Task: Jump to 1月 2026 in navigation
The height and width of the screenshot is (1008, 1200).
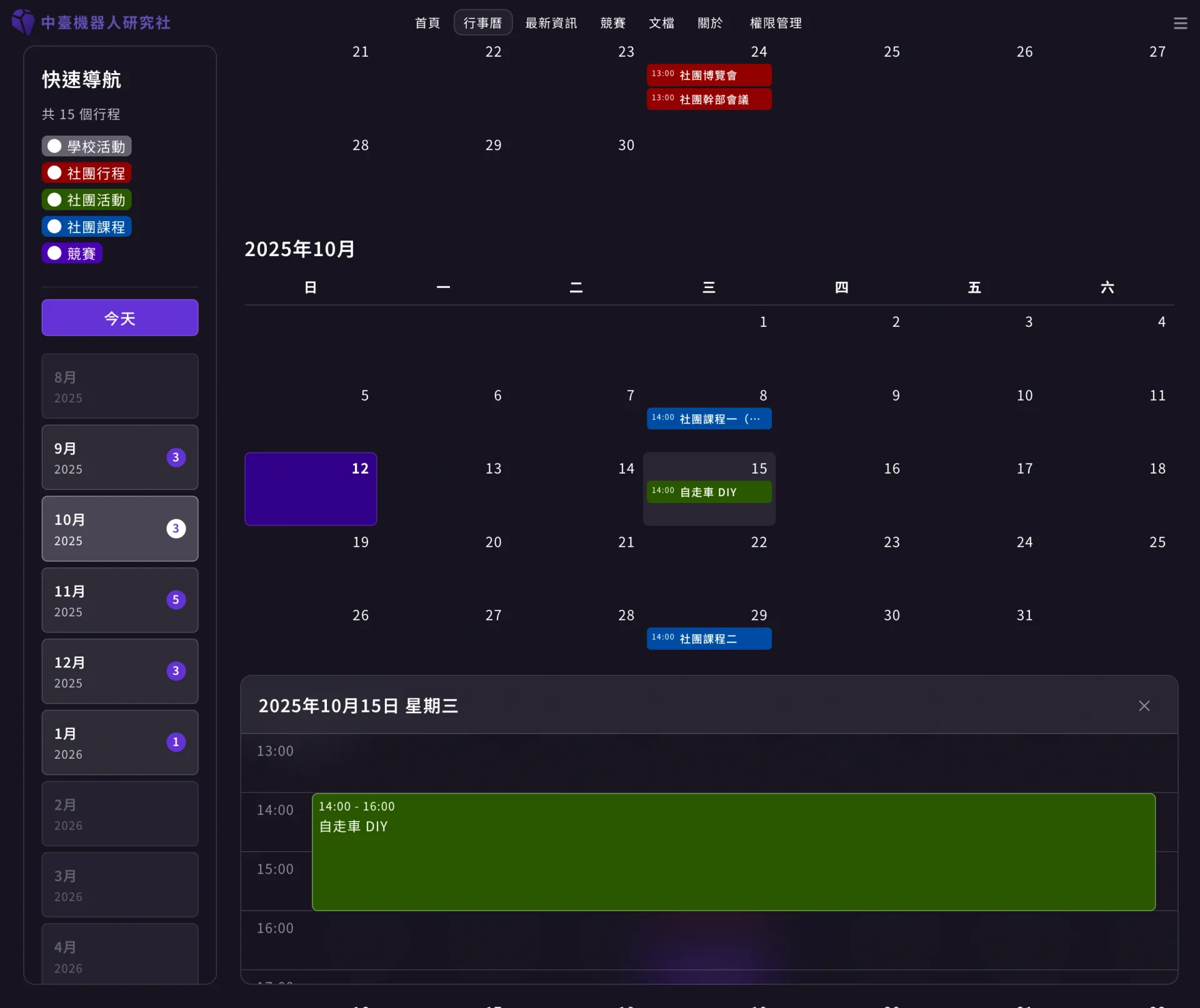Action: click(x=120, y=742)
